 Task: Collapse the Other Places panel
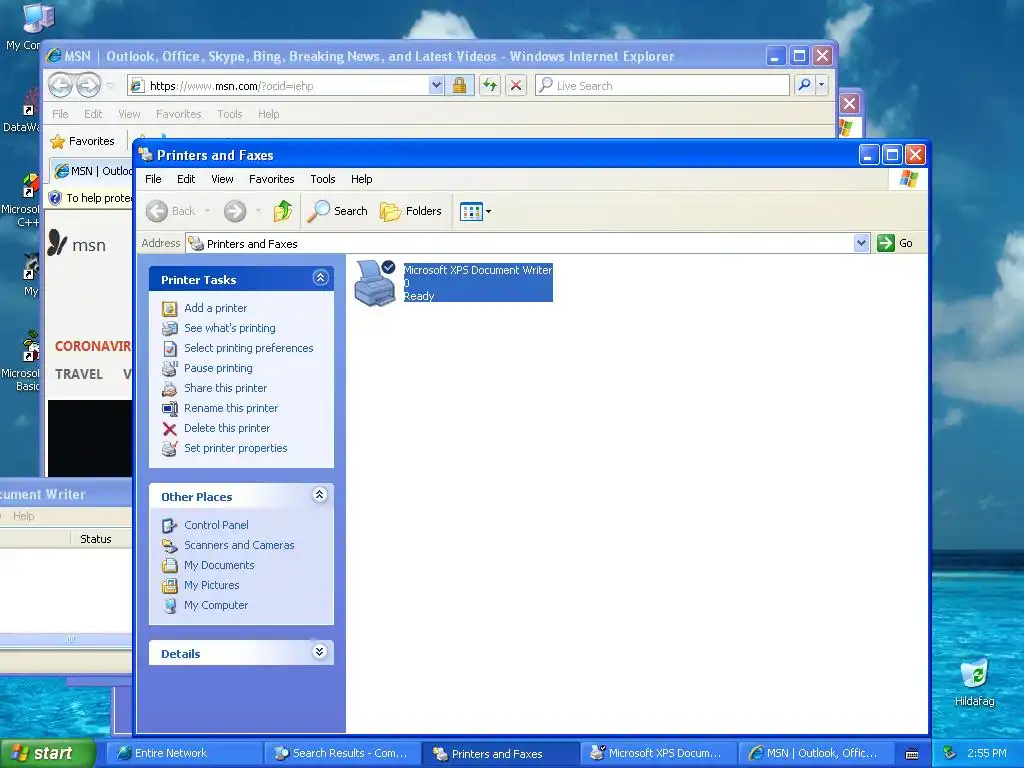tap(319, 494)
